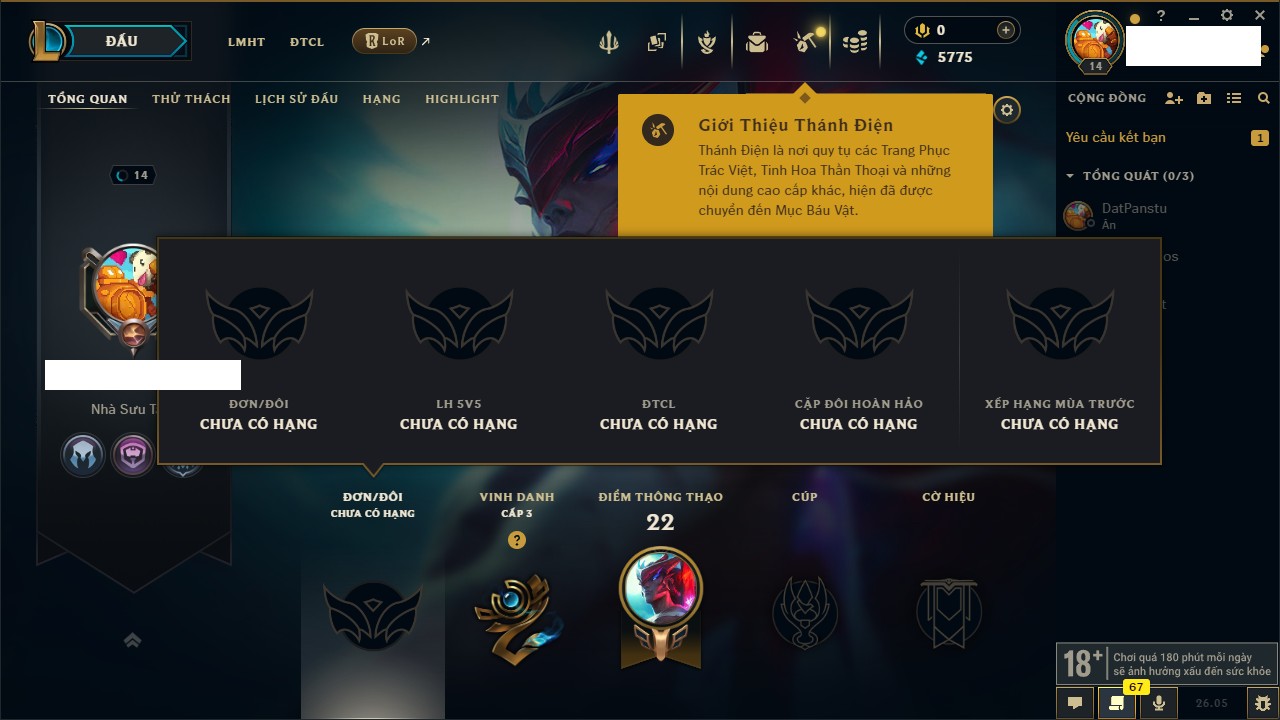
Task: Switch to the THỬ THÁCH tab
Action: click(x=191, y=99)
